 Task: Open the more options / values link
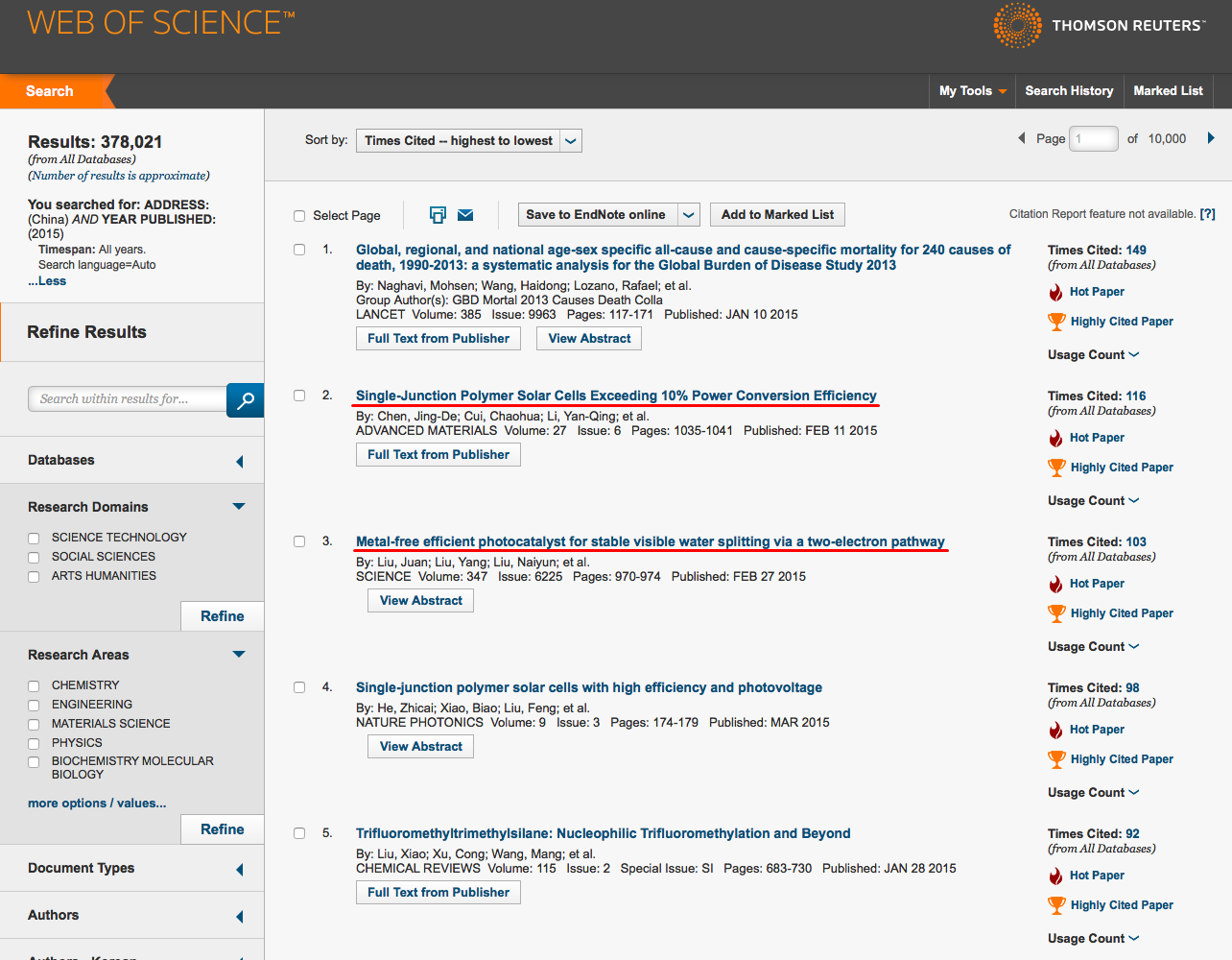click(97, 804)
